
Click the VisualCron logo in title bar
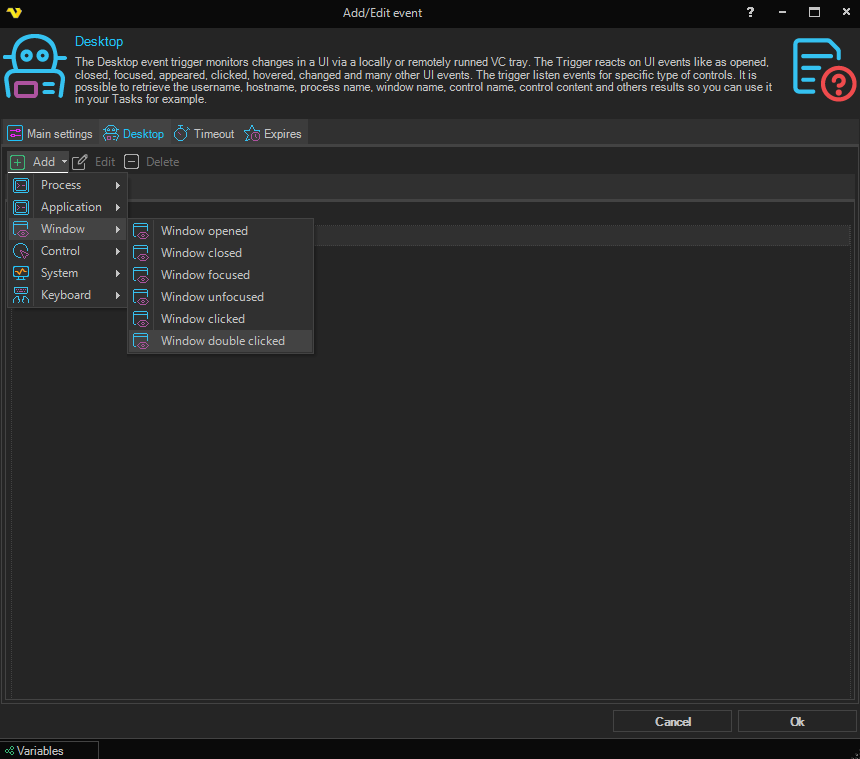pyautogui.click(x=14, y=12)
